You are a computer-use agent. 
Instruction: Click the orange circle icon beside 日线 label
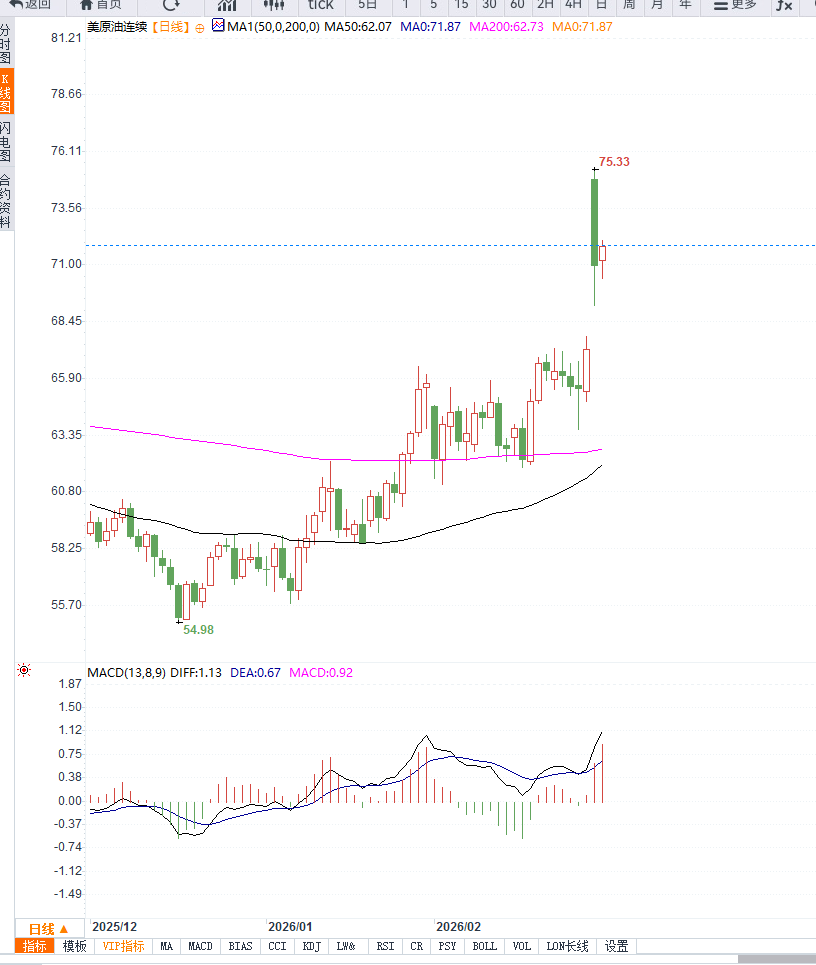199,28
